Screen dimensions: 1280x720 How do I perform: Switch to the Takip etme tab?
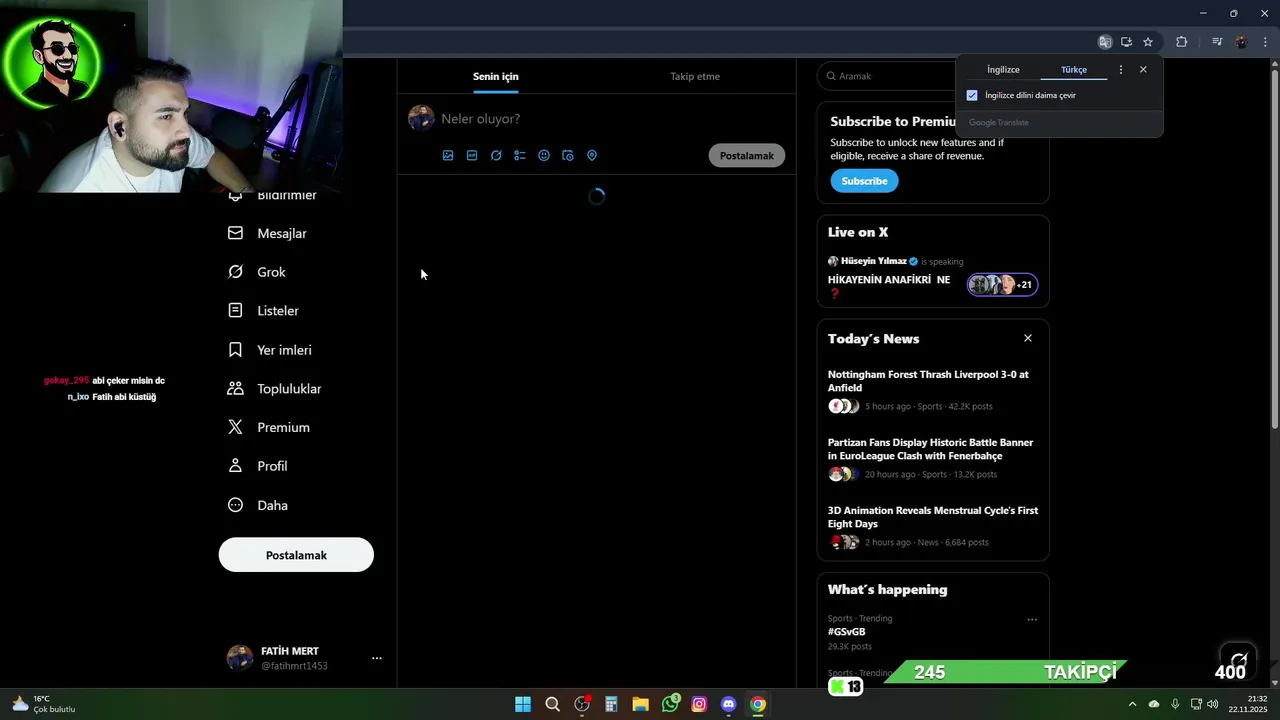(x=695, y=76)
